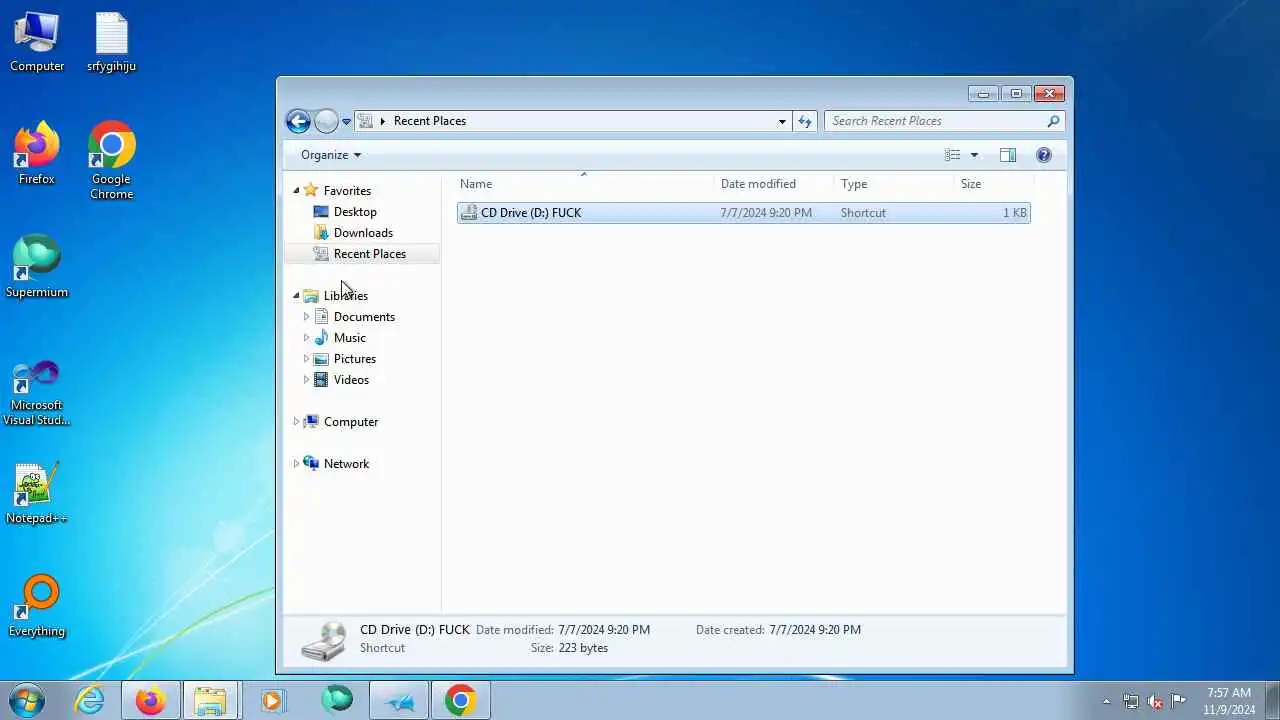Click the Recent Places address bar text
1280x720 pixels.
point(430,121)
